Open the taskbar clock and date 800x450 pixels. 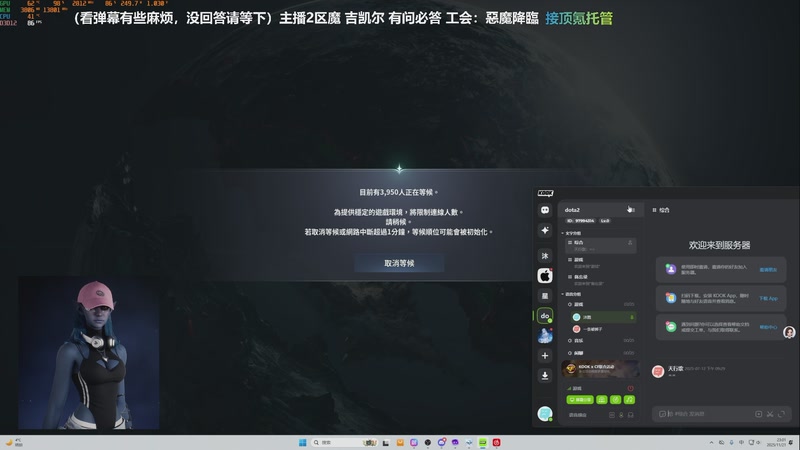(x=777, y=442)
